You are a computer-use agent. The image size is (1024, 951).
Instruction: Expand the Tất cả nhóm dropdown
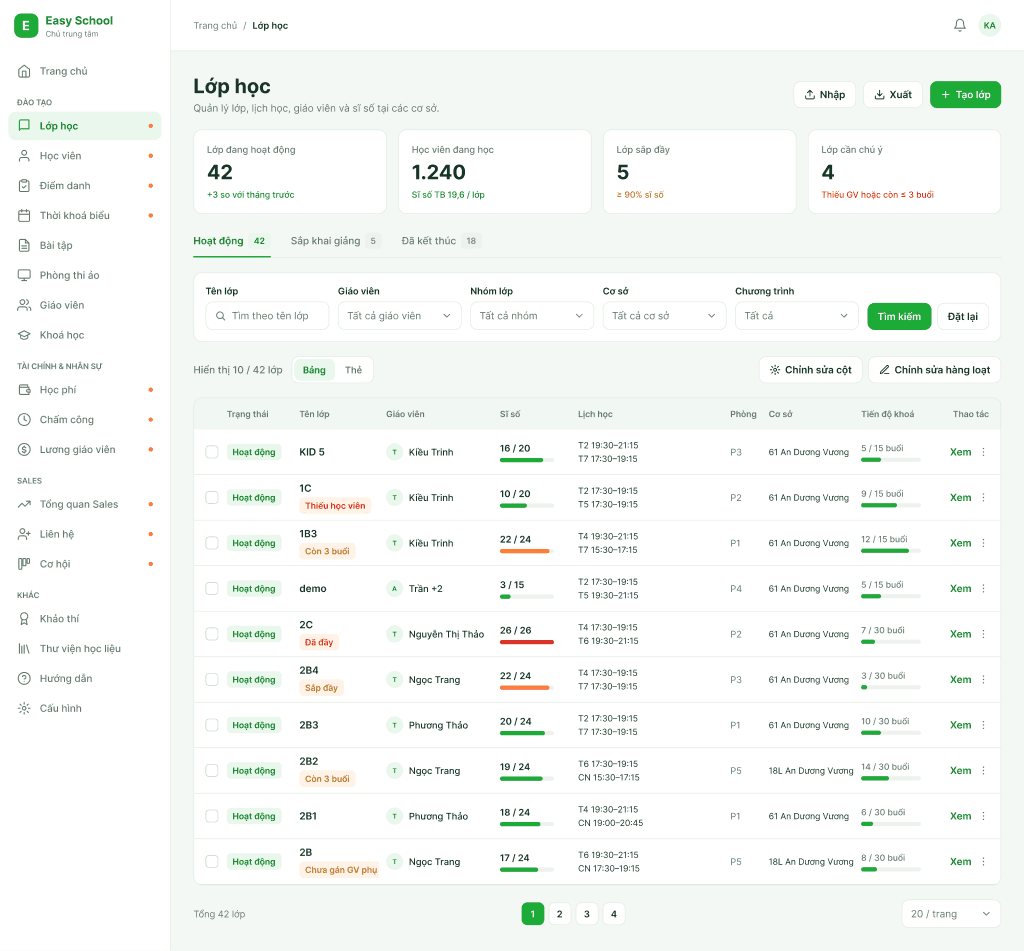(532, 316)
